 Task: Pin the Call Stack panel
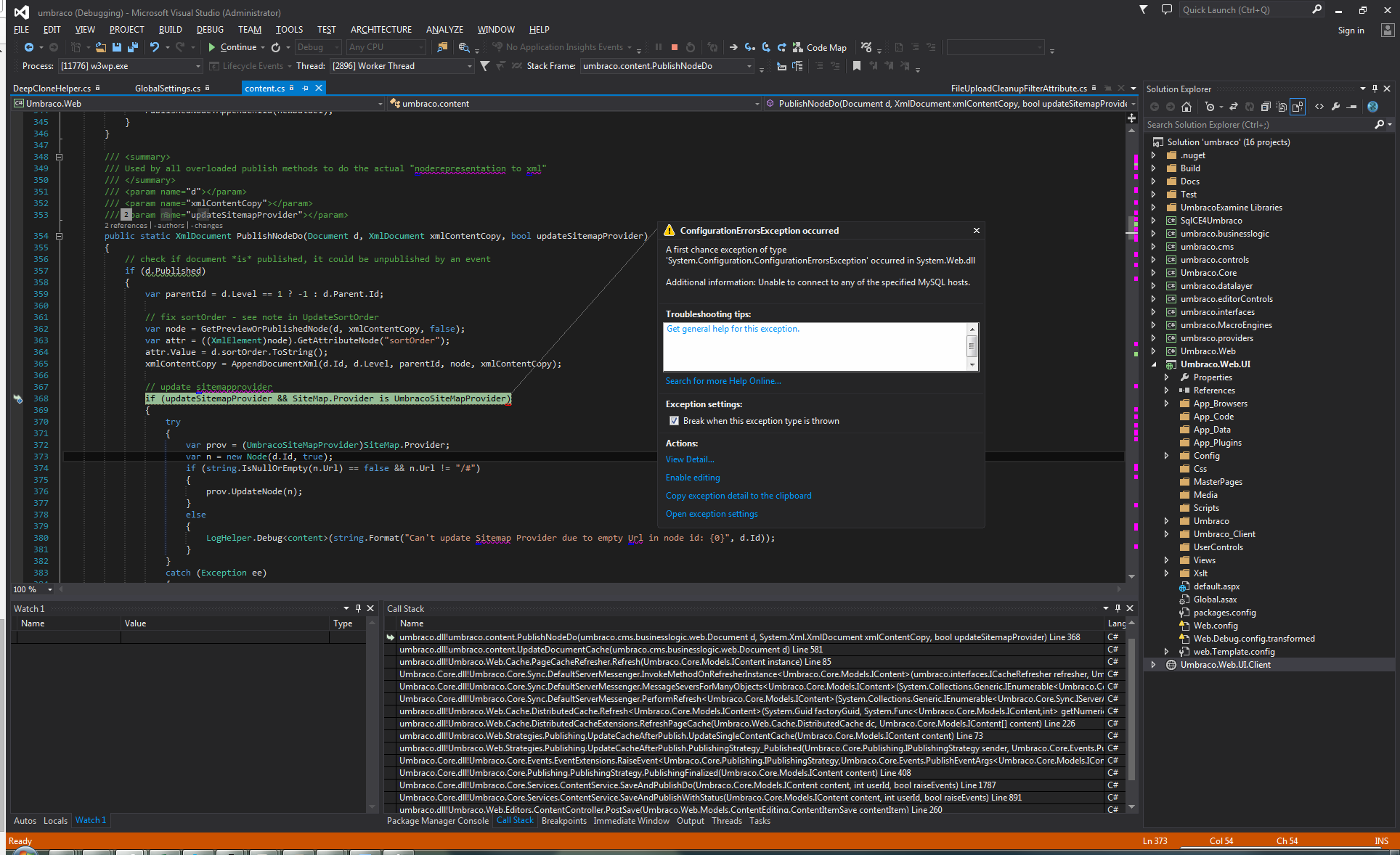pos(1118,608)
